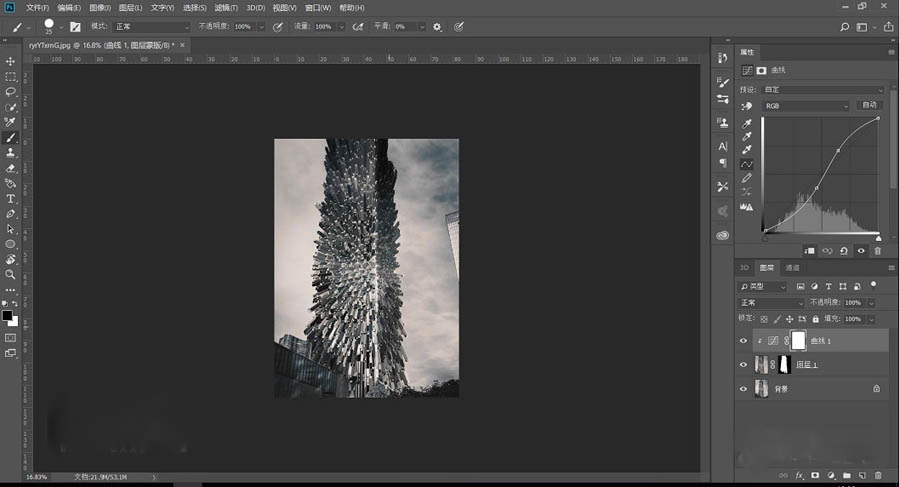Open the brush blending mode 模式 dropdown
This screenshot has height=487, width=900.
click(x=152, y=27)
